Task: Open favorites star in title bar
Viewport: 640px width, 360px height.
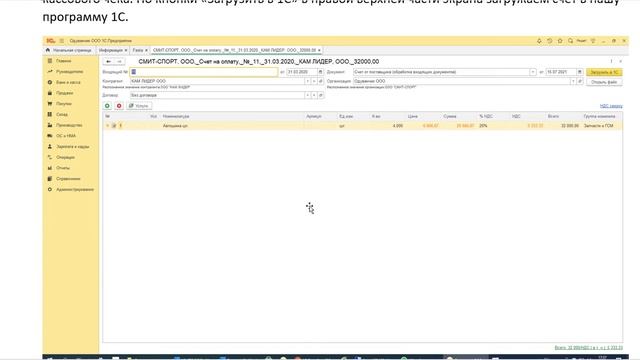Action: coord(560,41)
